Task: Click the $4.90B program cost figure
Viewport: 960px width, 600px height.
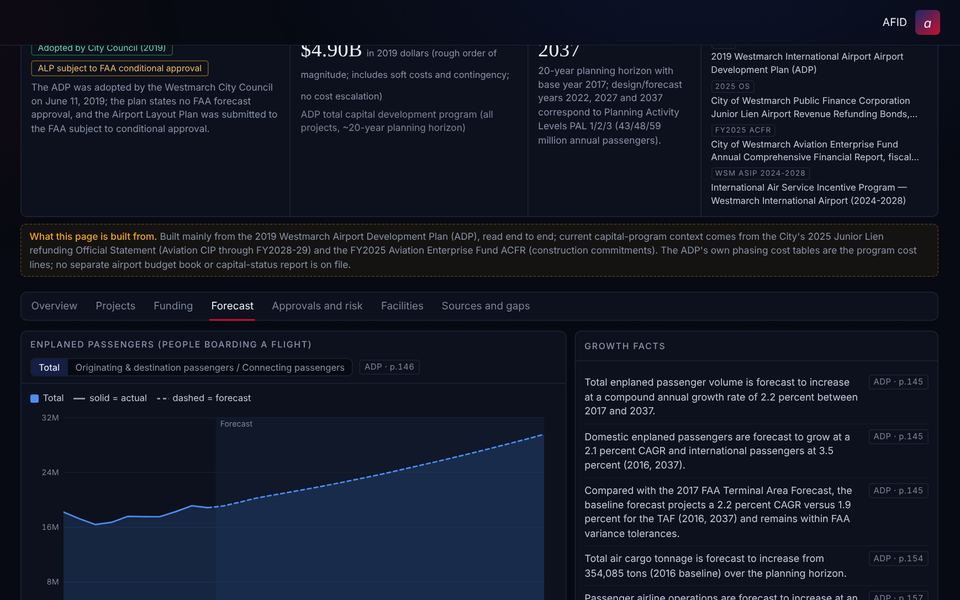Action: [331, 50]
